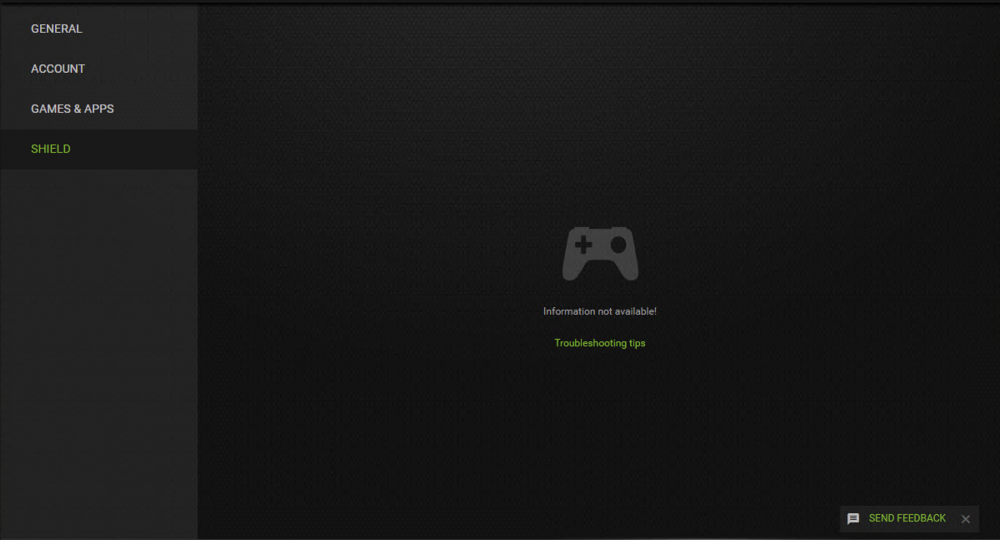Image resolution: width=1000 pixels, height=540 pixels.
Task: Click the feedback chat bubble icon
Action: (853, 519)
